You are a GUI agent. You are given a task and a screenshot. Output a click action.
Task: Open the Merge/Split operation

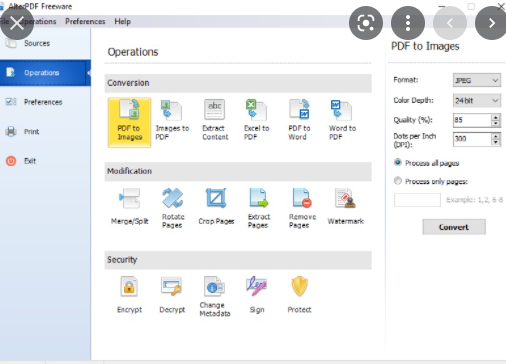click(129, 207)
